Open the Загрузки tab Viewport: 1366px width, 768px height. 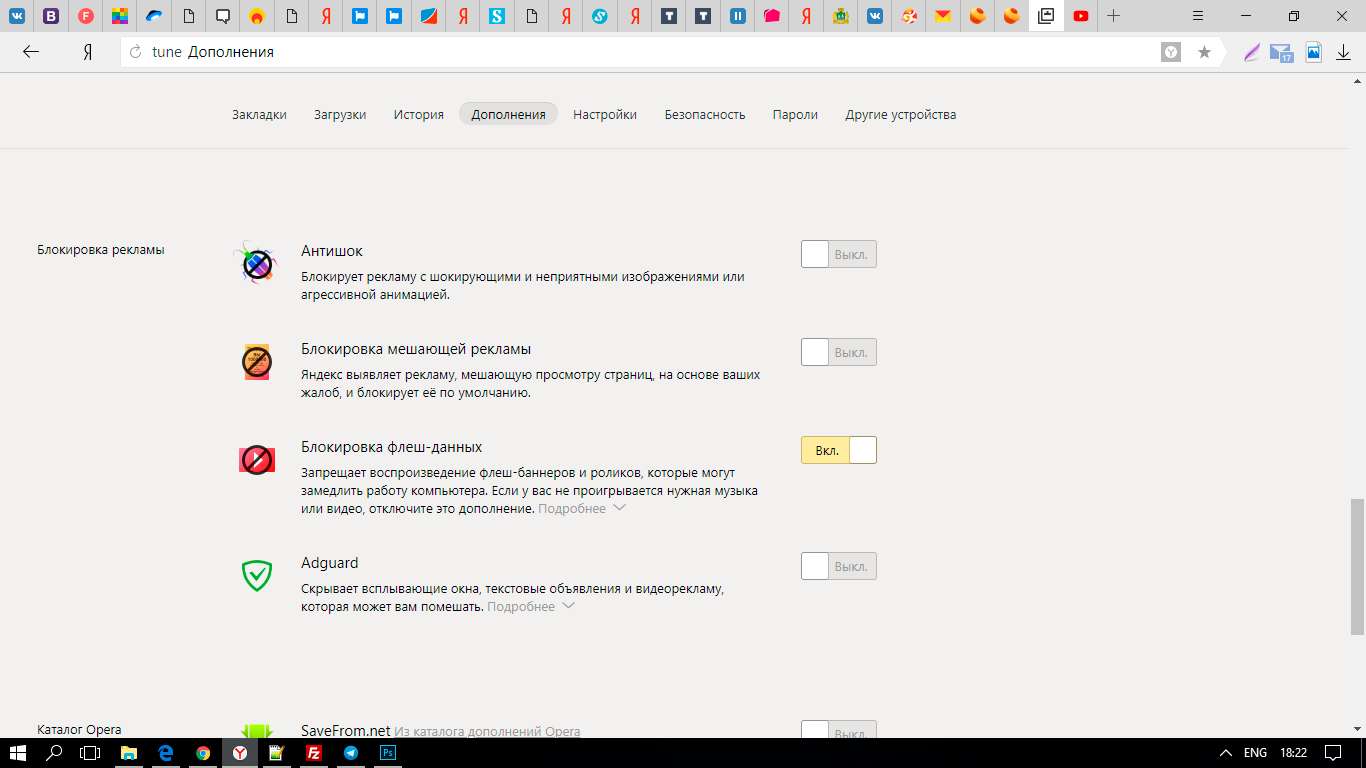tap(340, 114)
